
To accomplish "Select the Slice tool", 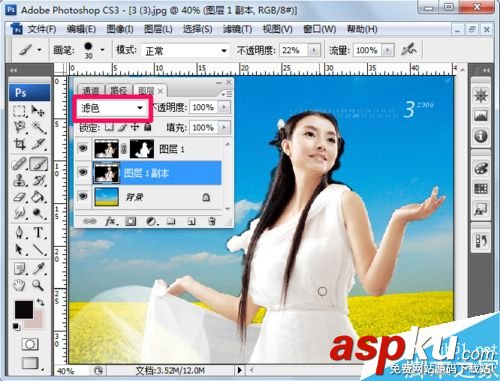I will [x=38, y=144].
